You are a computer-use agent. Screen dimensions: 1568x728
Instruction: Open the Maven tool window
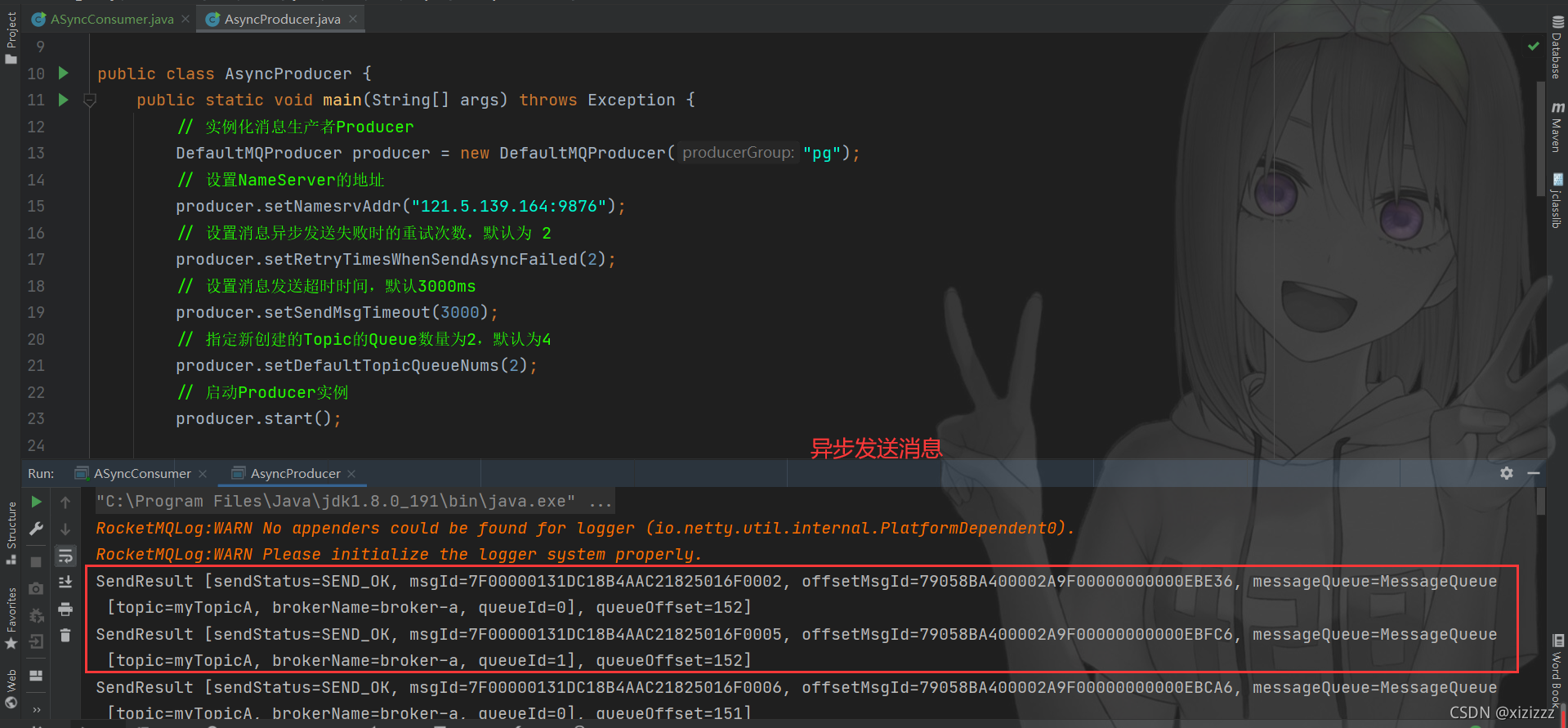[1557, 126]
